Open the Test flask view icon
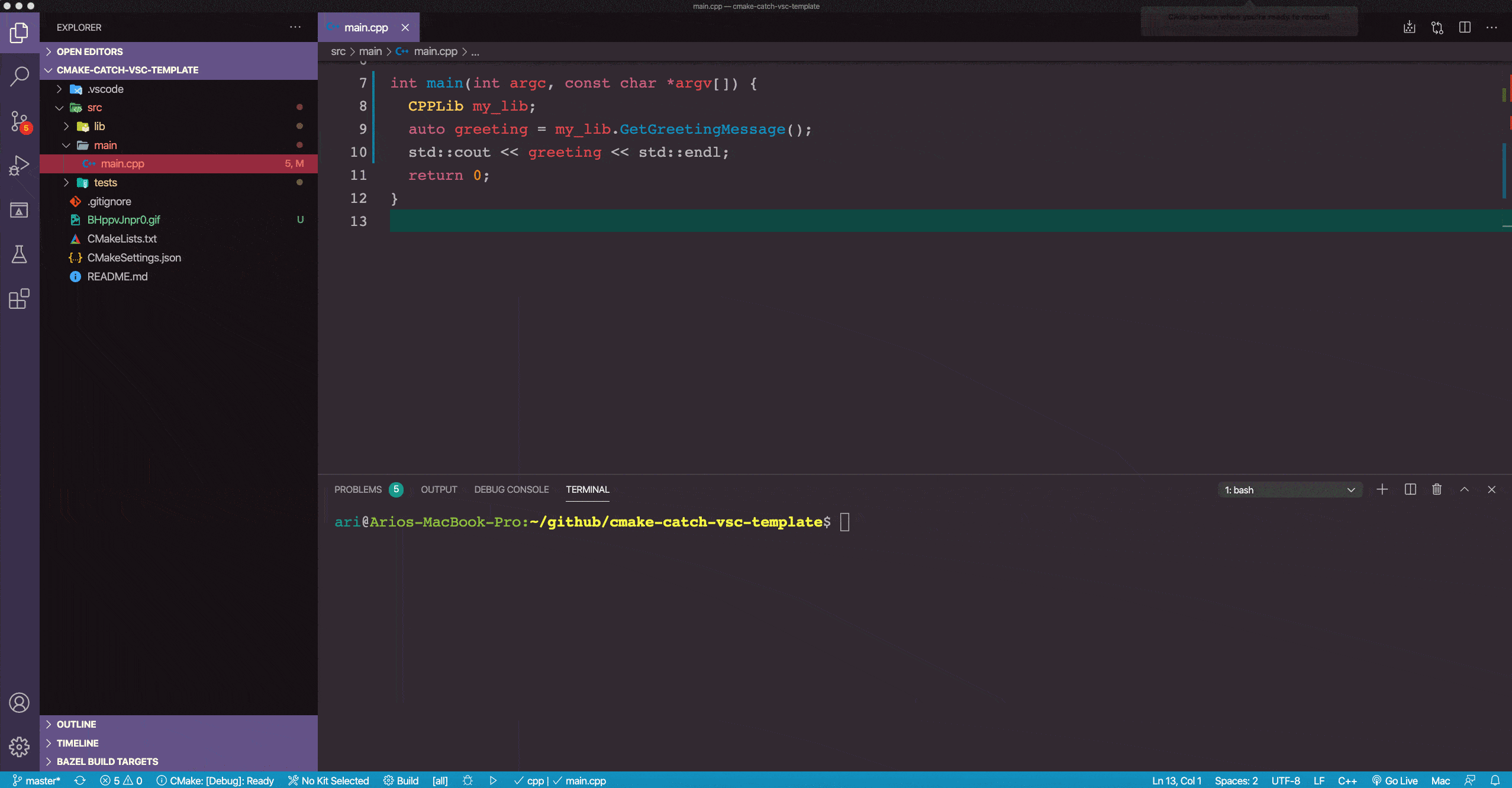 20,254
